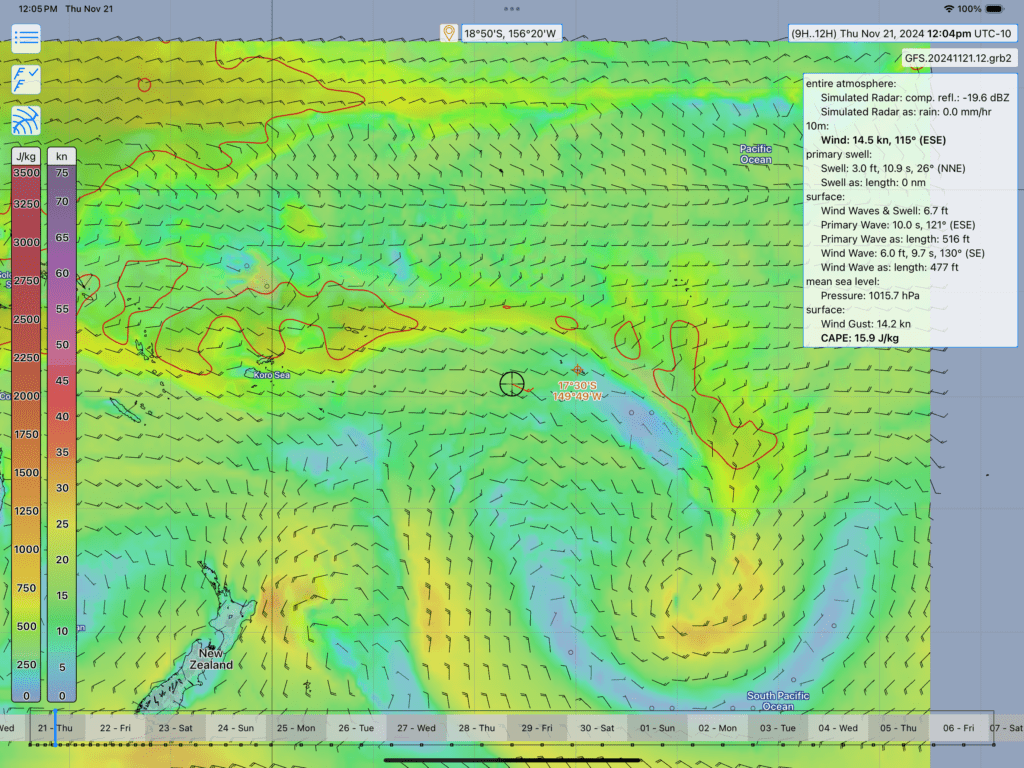Screen dimensions: 1024x768
Task: Jump to 25 - Mon on timeline
Action: [296, 728]
